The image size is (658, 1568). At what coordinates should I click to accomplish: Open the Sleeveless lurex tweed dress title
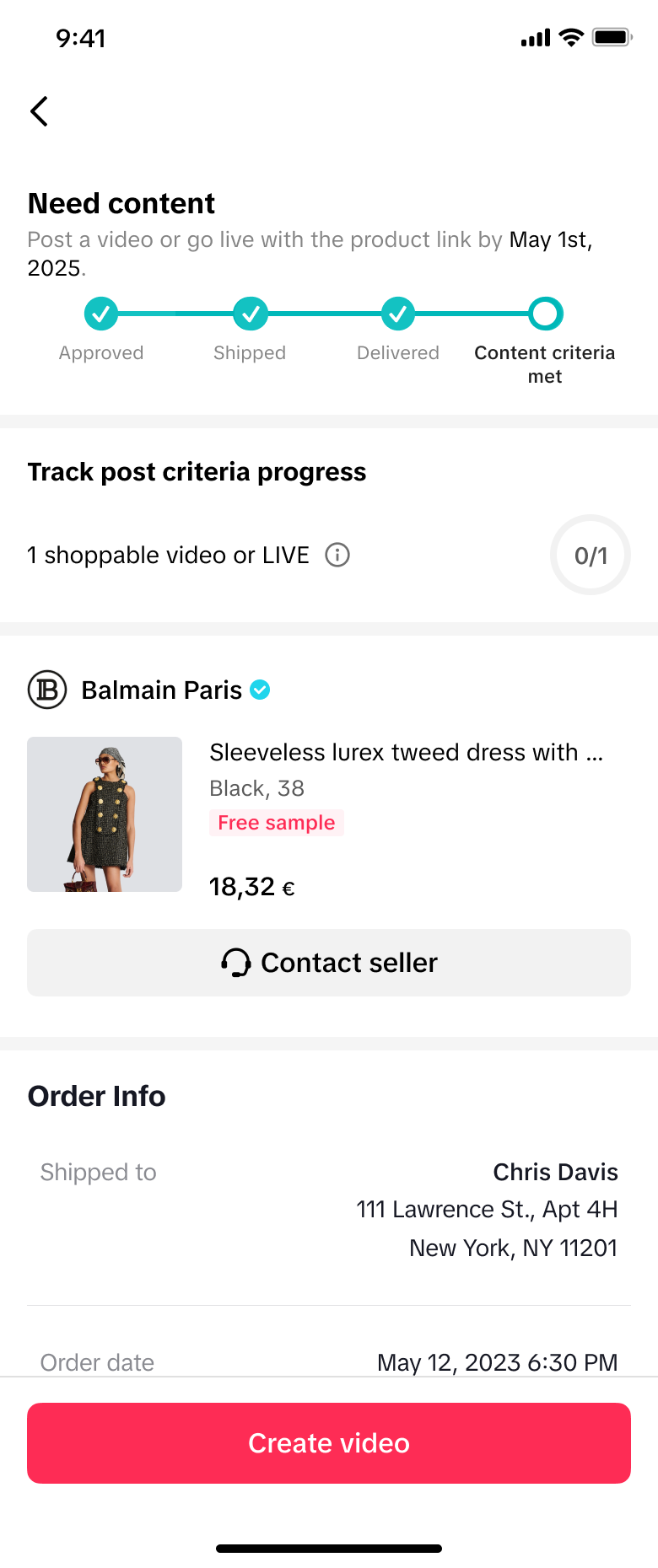tap(406, 752)
